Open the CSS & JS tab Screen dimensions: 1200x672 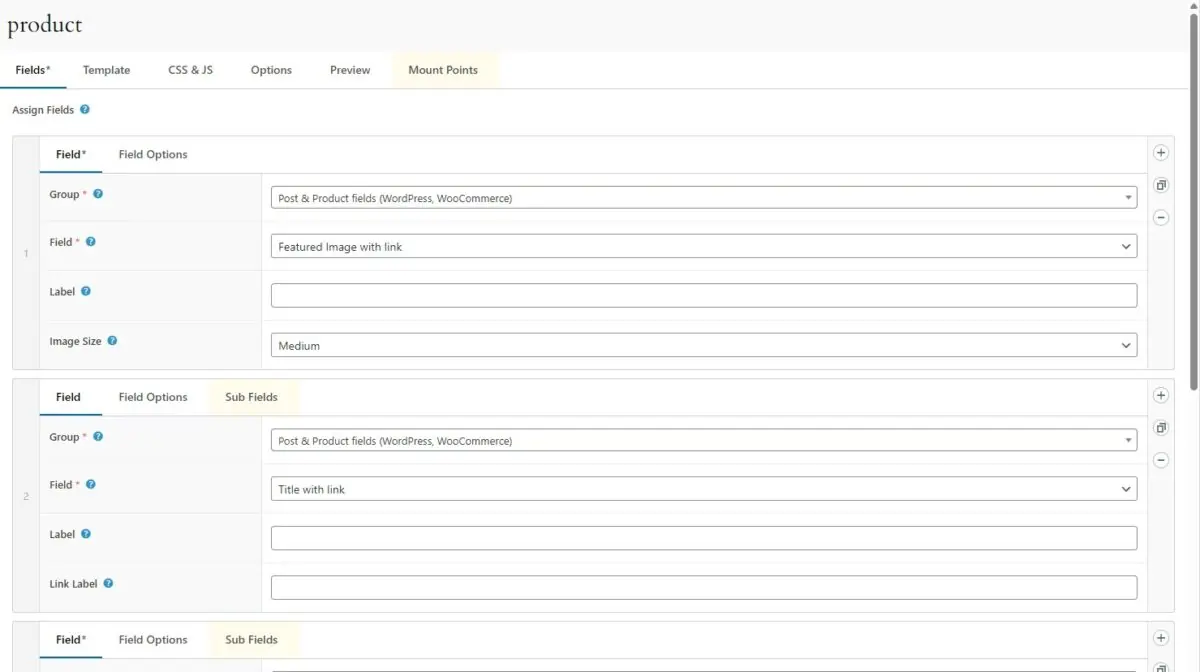click(x=190, y=70)
